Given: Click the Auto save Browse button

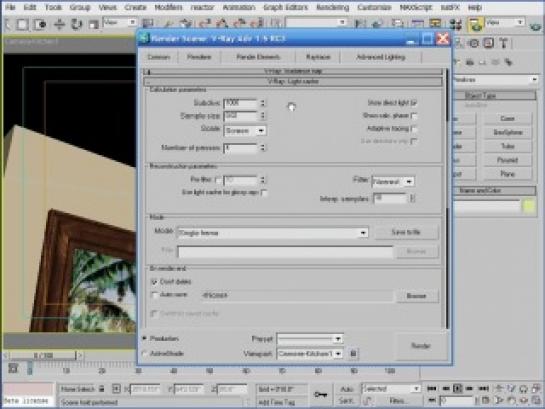Looking at the screenshot, I should (416, 296).
